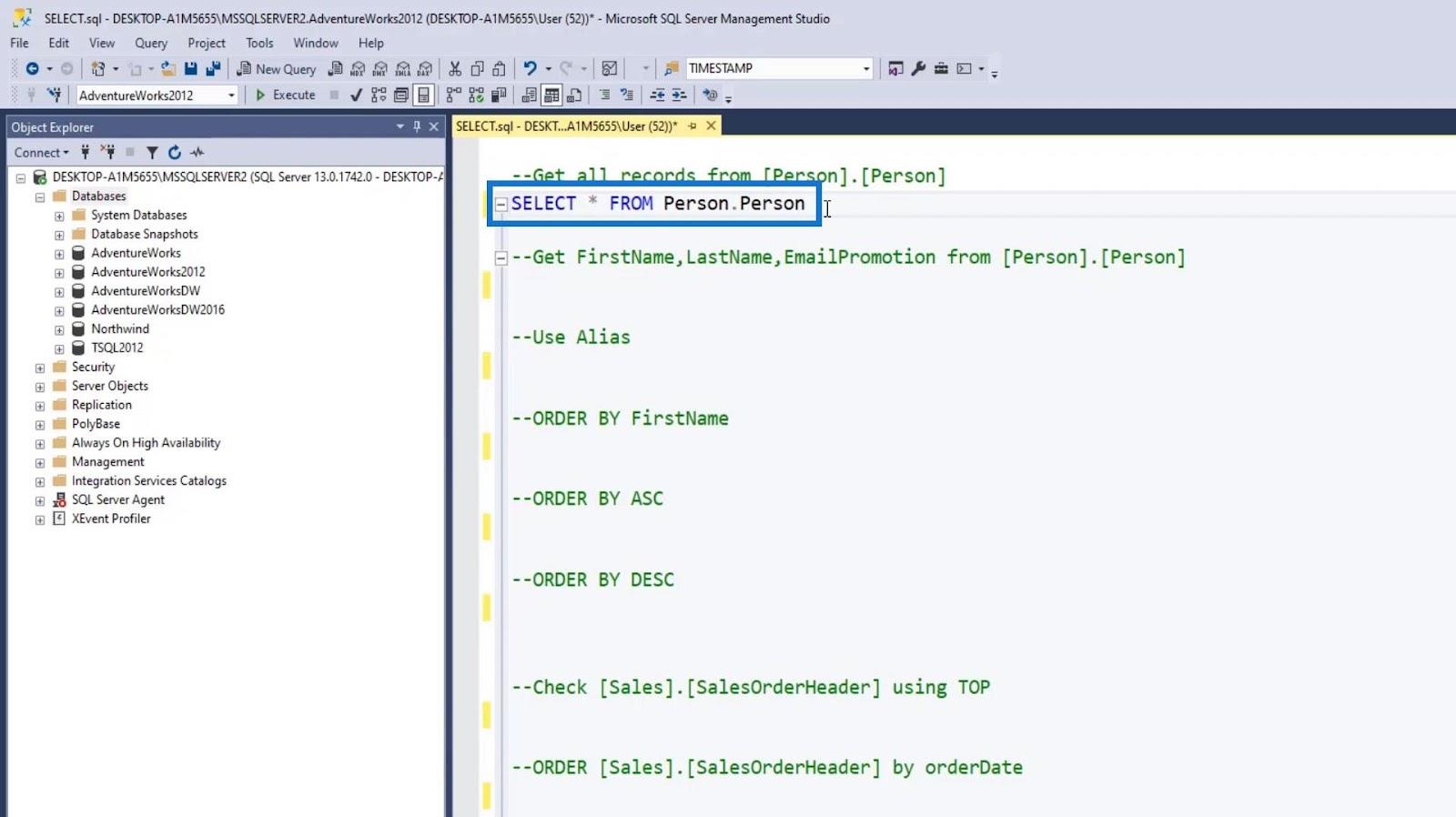This screenshot has width=1456, height=817.
Task: Select the SQL Server Agent node
Action: tap(118, 499)
